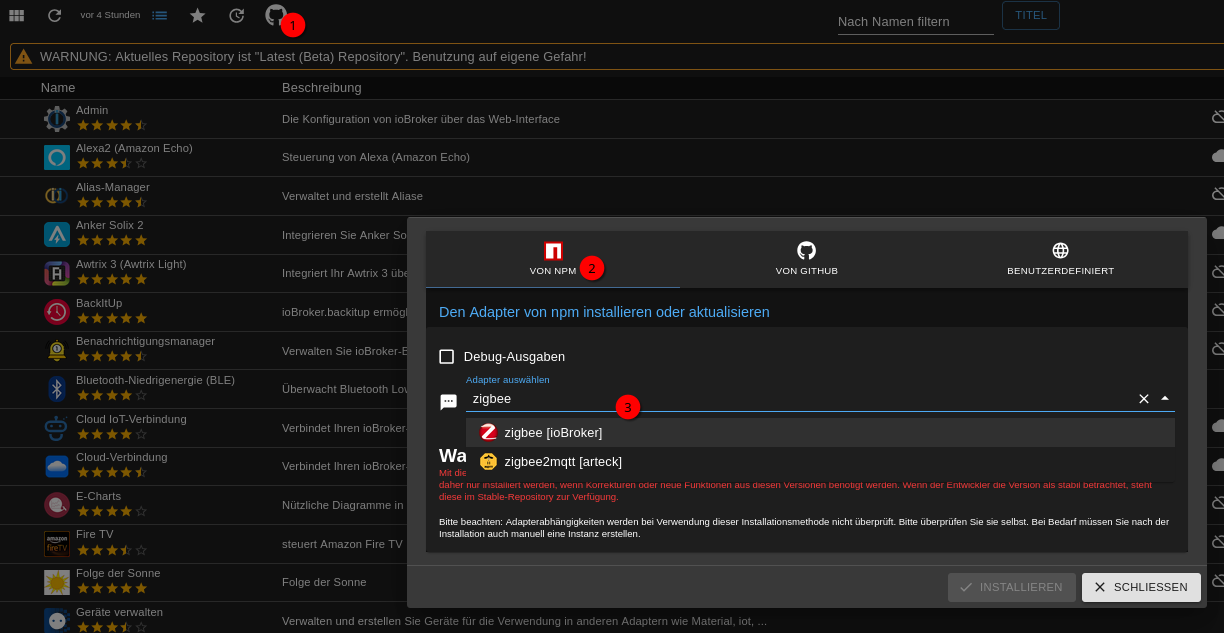Sort by Name column header
This screenshot has height=633, width=1224.
point(58,88)
